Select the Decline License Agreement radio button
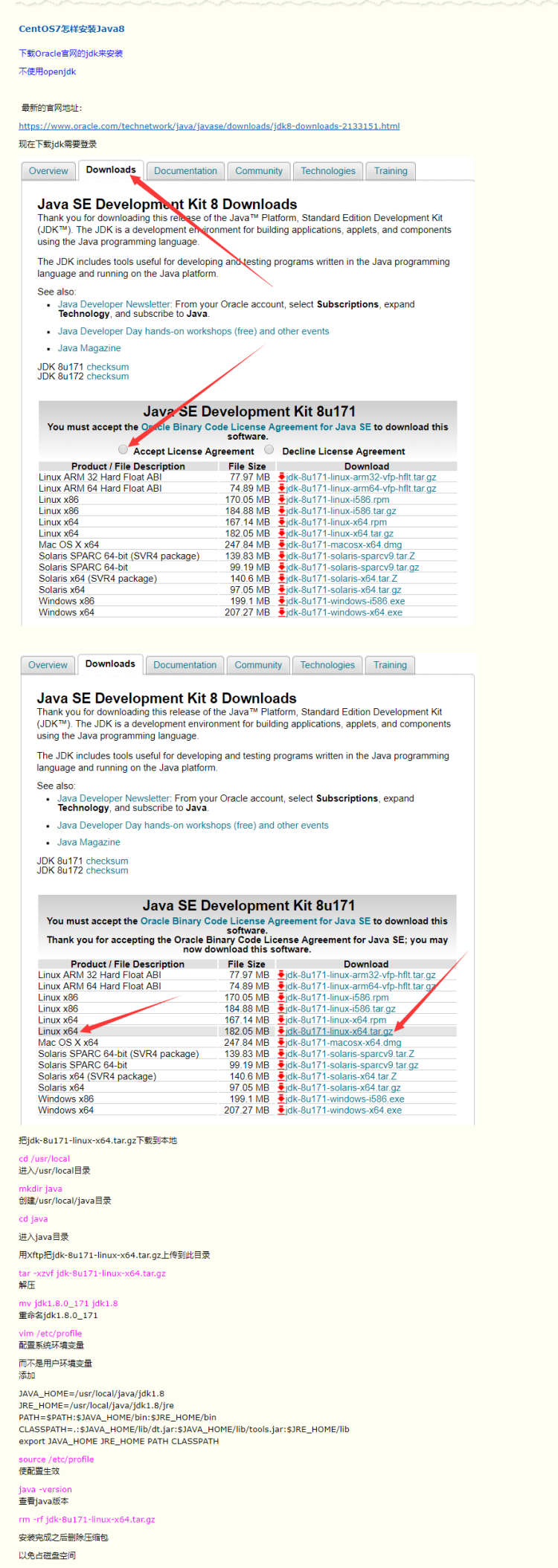Image resolution: width=558 pixels, height=1568 pixels. pos(269,449)
